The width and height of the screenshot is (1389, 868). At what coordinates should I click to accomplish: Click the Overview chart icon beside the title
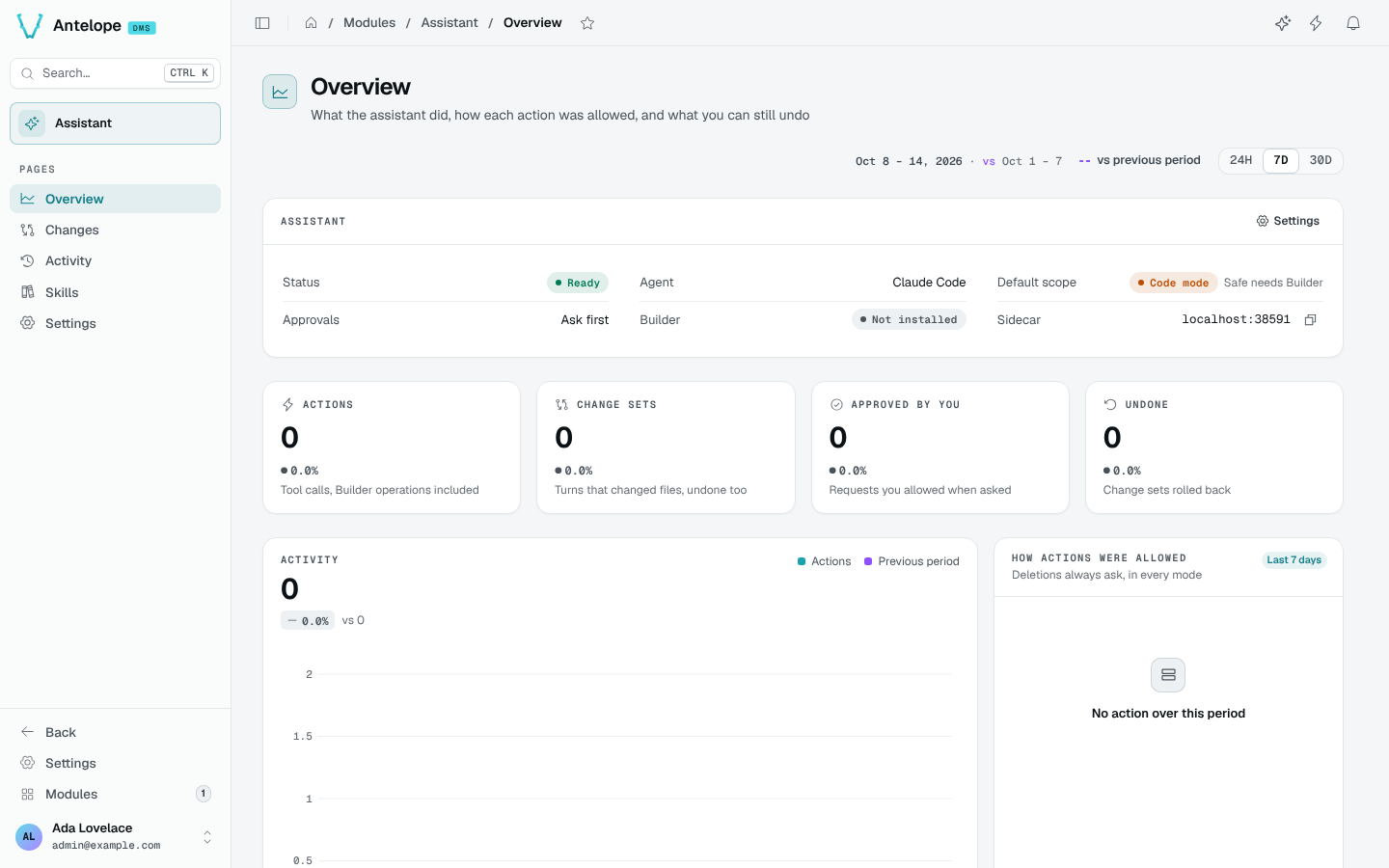(280, 93)
